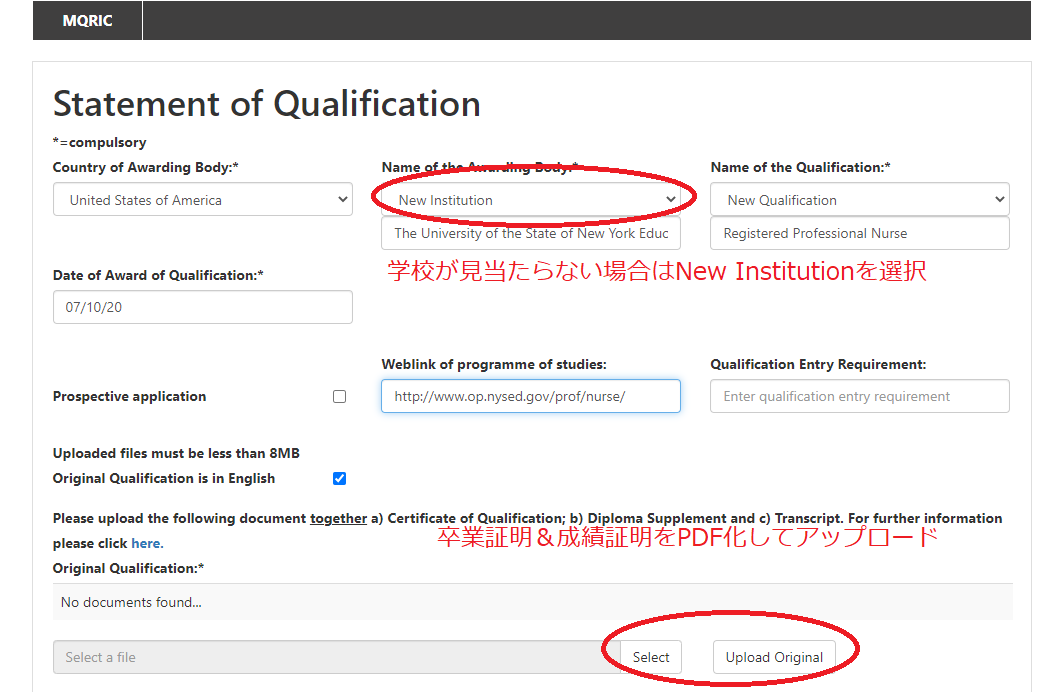This screenshot has height=692, width=1046.
Task: Toggle the Prospective application option off
Action: pyautogui.click(x=339, y=396)
